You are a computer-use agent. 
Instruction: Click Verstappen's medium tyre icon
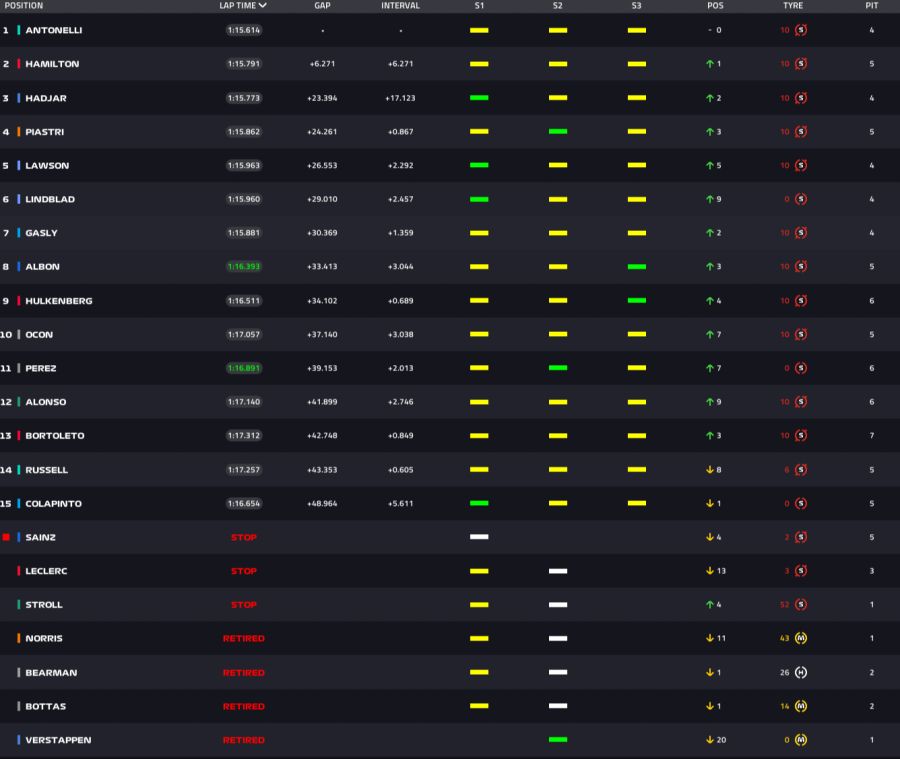tap(801, 740)
